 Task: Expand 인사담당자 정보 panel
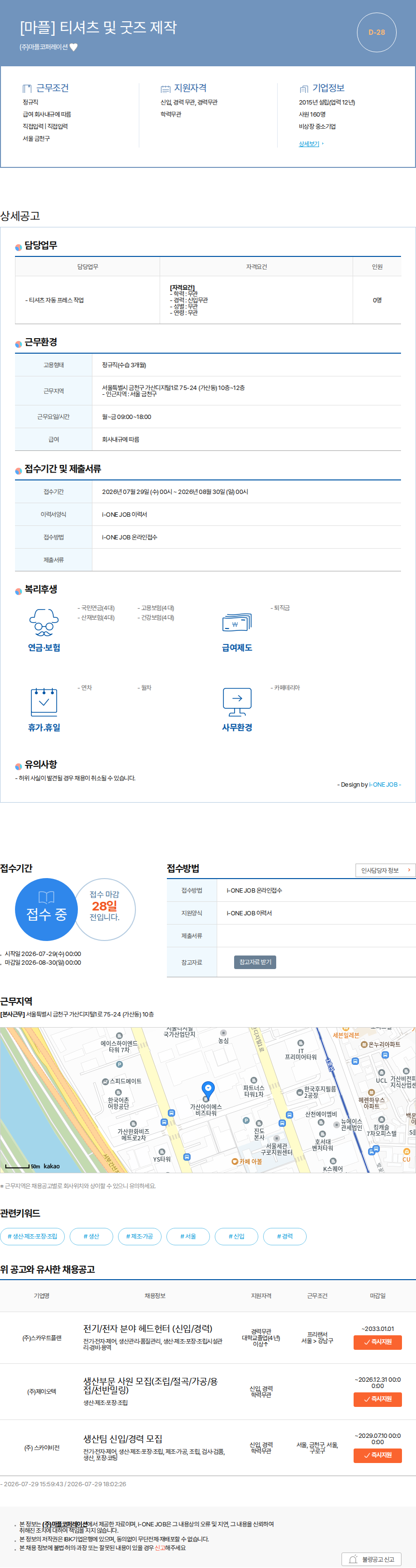pos(385,870)
